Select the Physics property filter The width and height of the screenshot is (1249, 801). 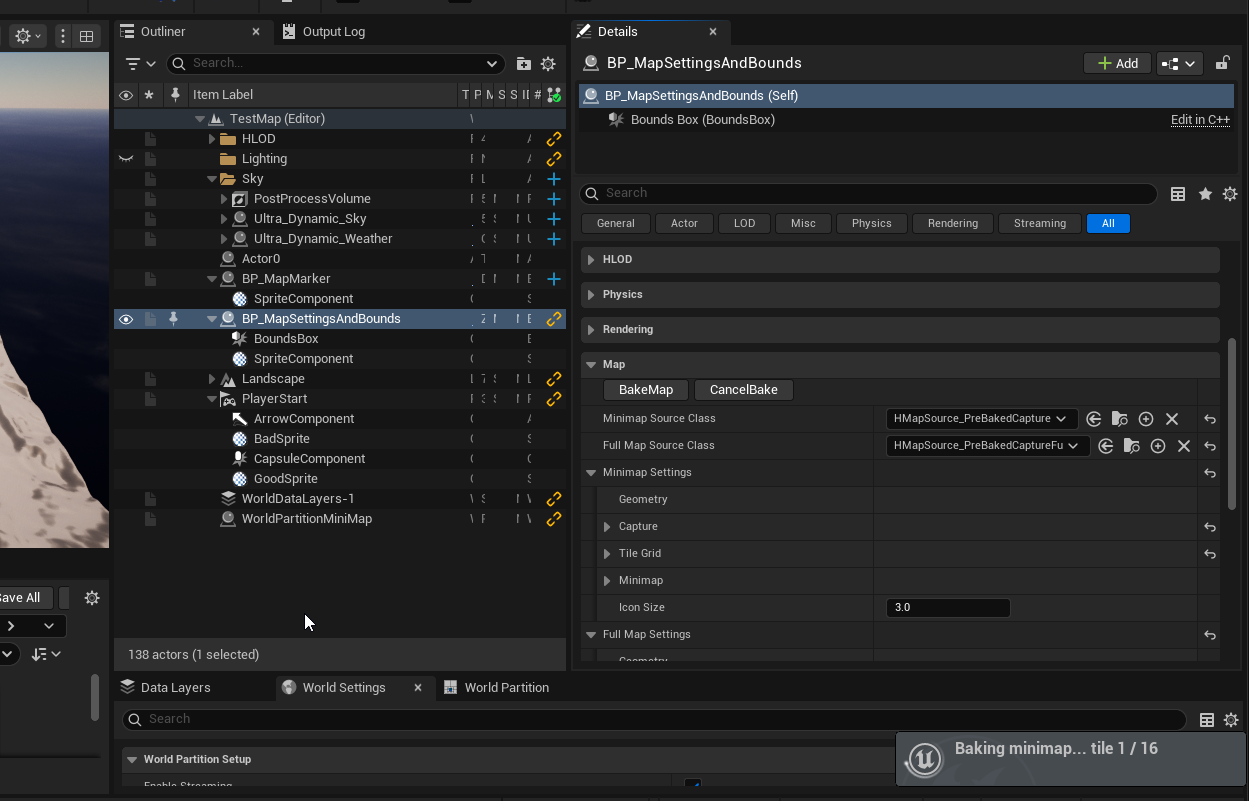coord(871,224)
